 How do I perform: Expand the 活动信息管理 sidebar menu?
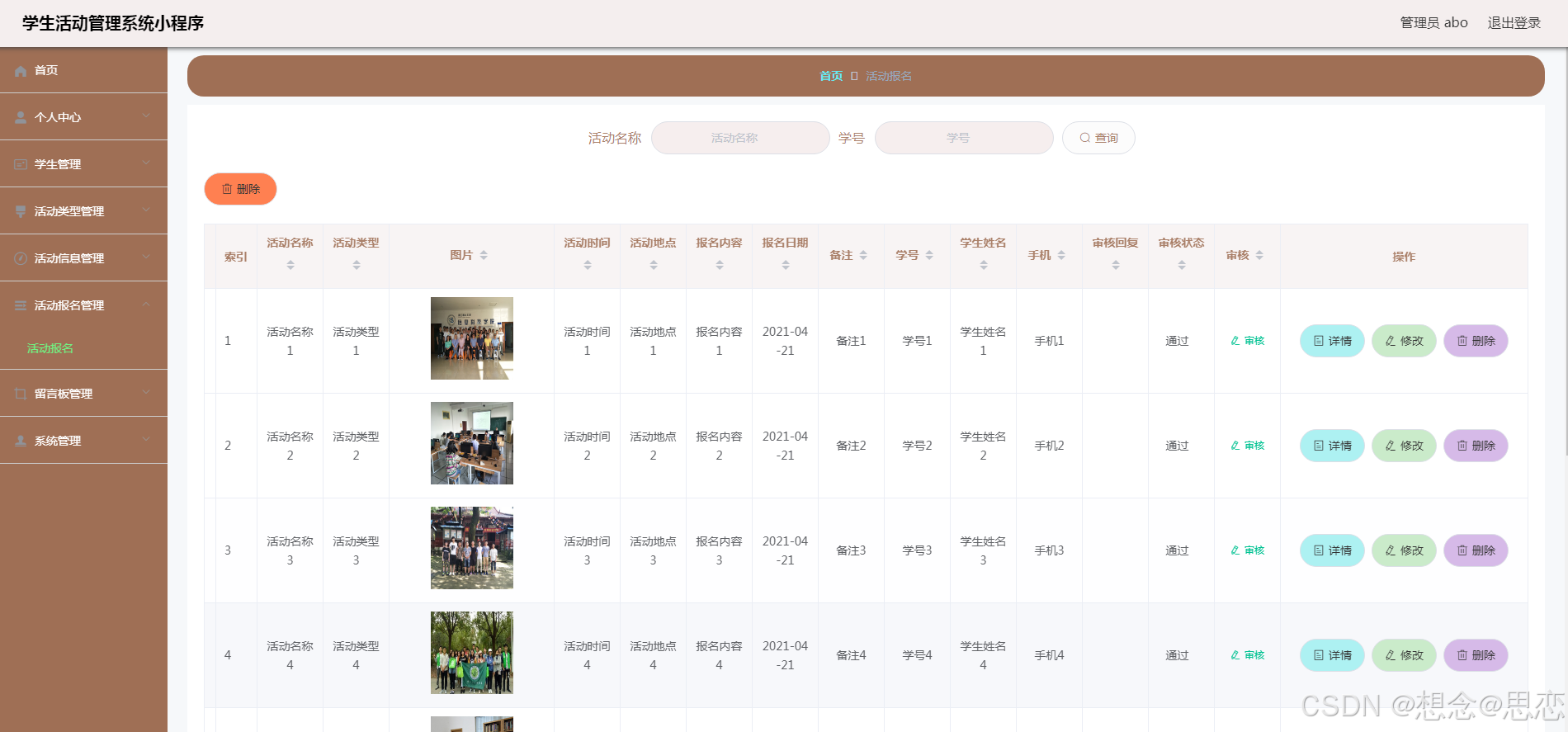[x=83, y=258]
